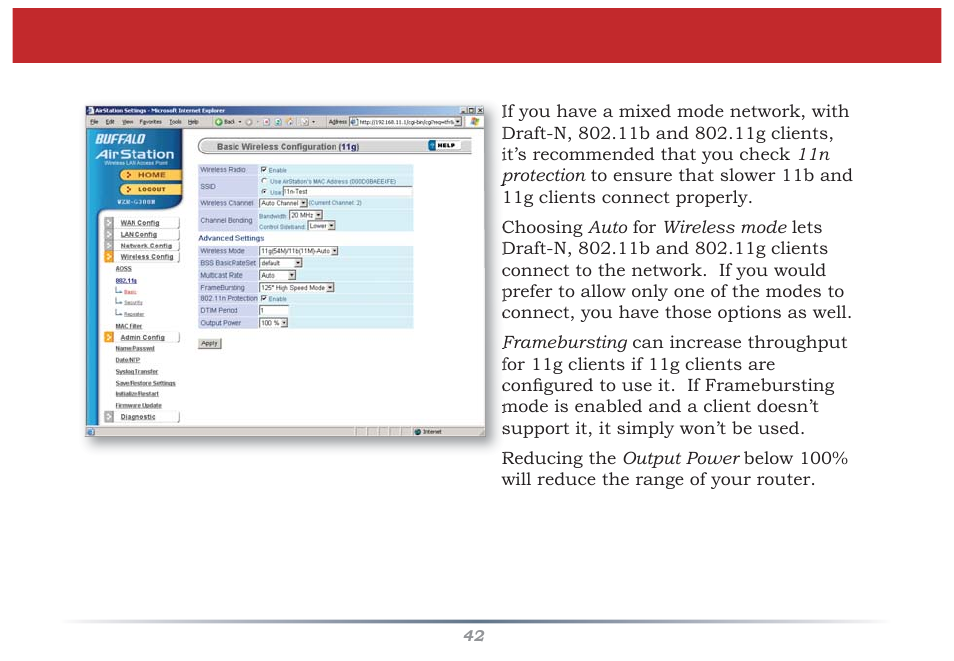Click the Diagnostic arrow icon
The image size is (954, 661).
click(109, 417)
